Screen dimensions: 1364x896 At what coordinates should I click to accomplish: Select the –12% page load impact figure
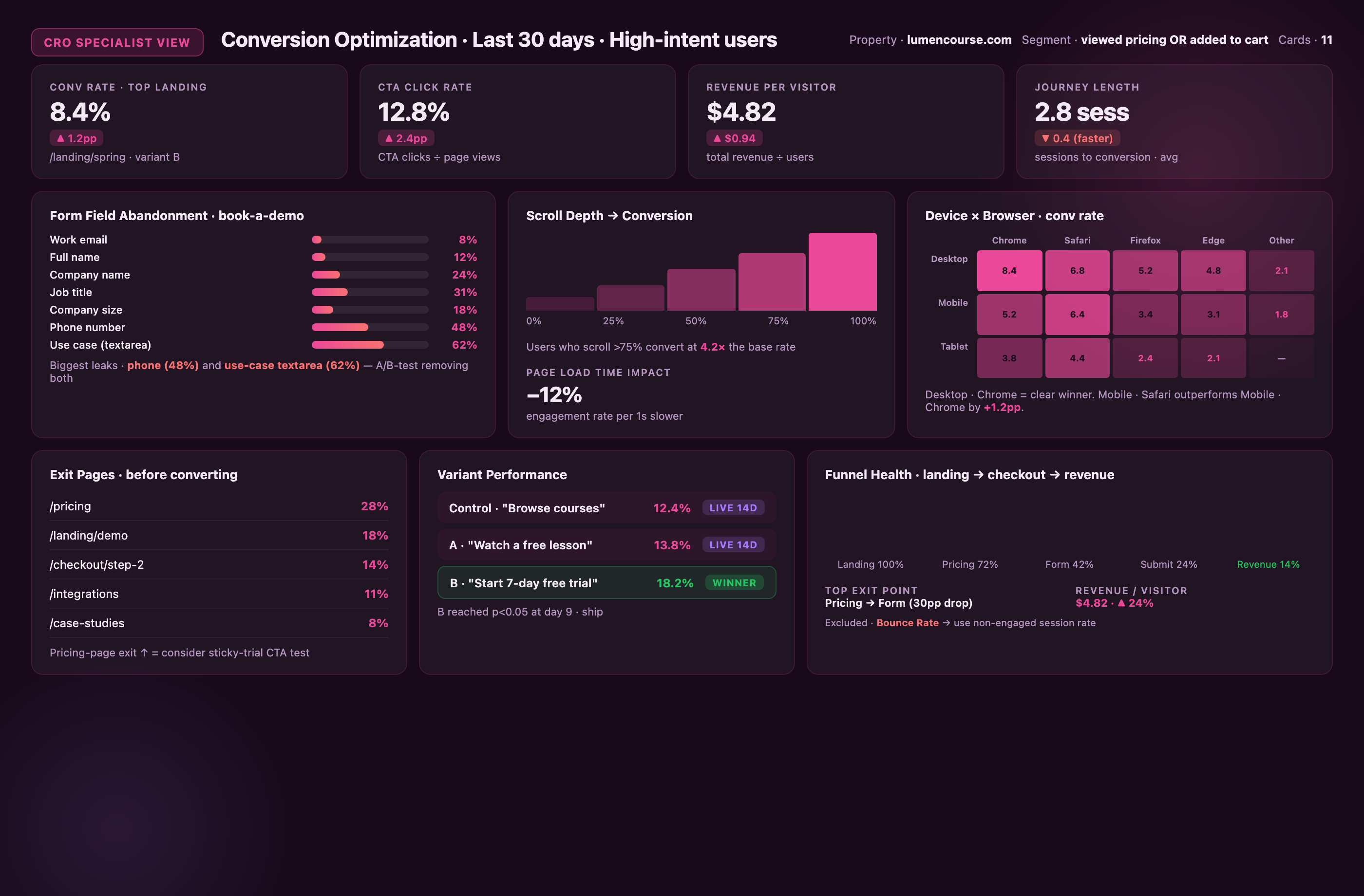point(553,395)
